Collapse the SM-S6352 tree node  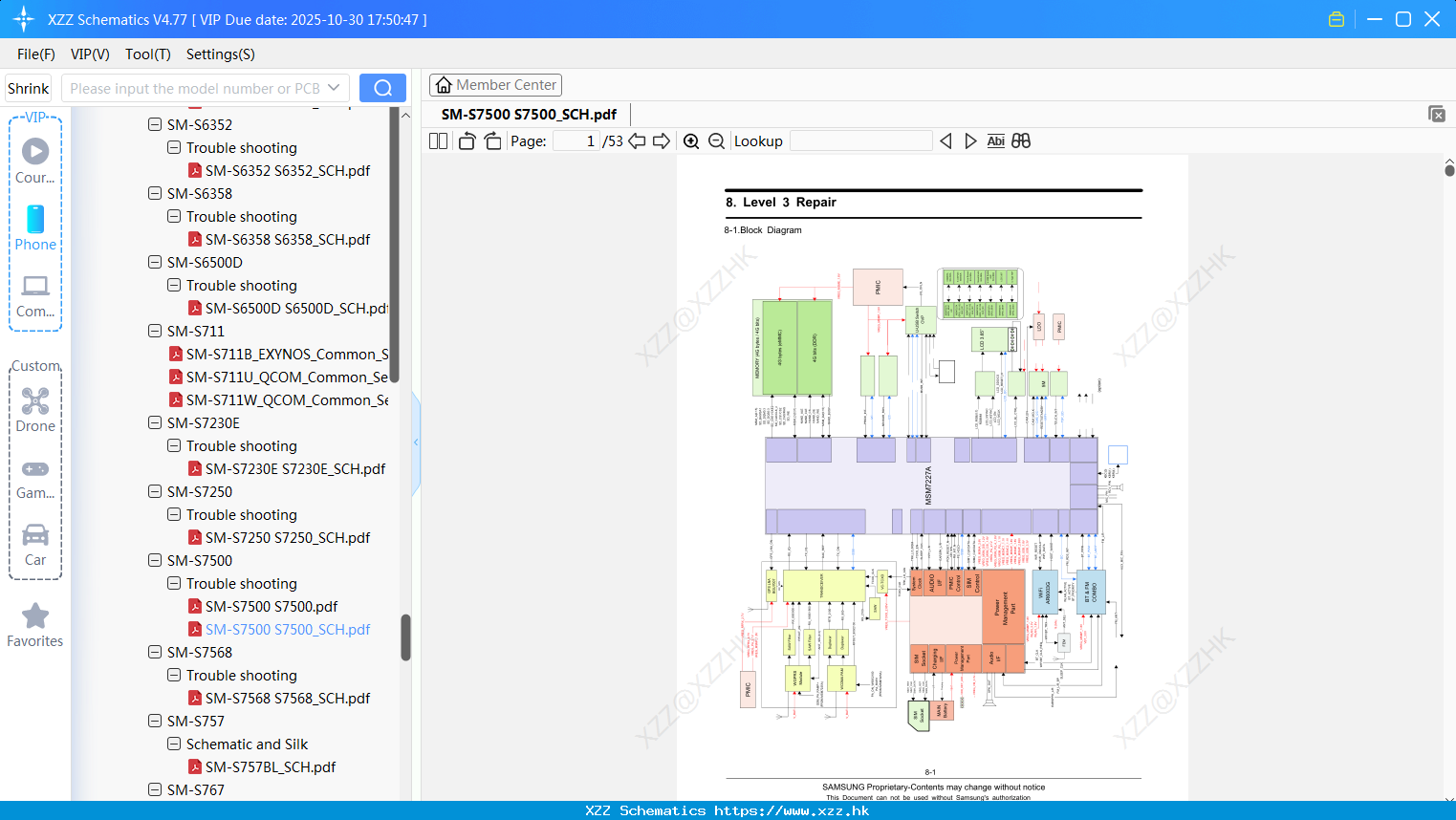(x=155, y=124)
